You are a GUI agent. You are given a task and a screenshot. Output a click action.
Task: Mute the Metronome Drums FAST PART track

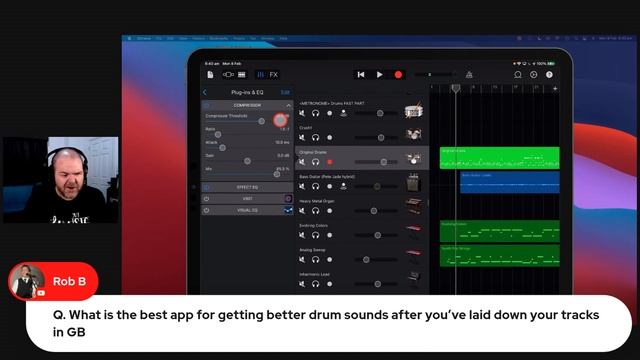(x=302, y=113)
